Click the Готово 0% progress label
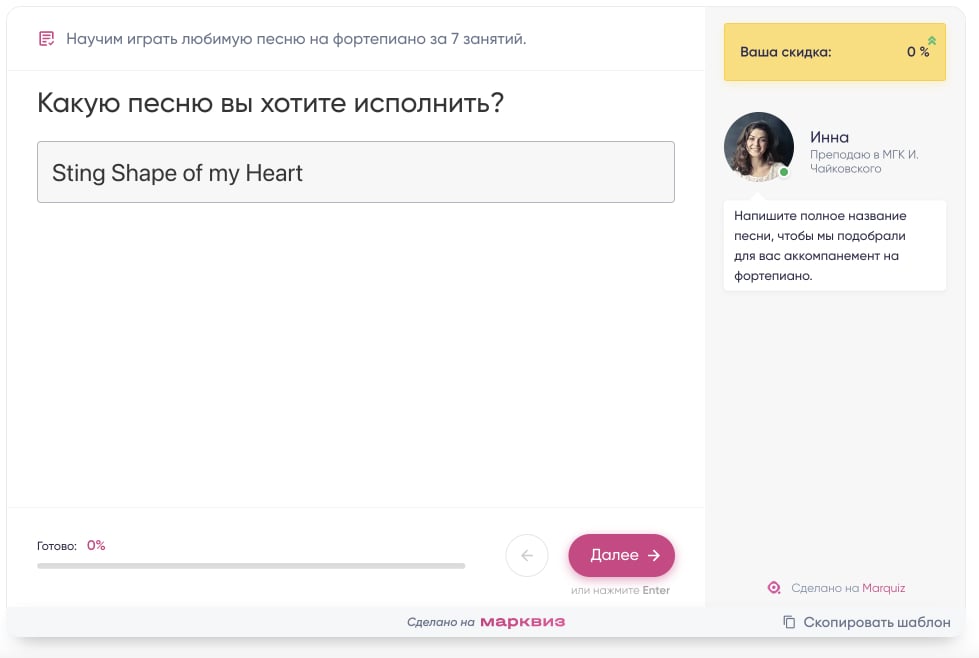The width and height of the screenshot is (979, 658). tap(71, 546)
